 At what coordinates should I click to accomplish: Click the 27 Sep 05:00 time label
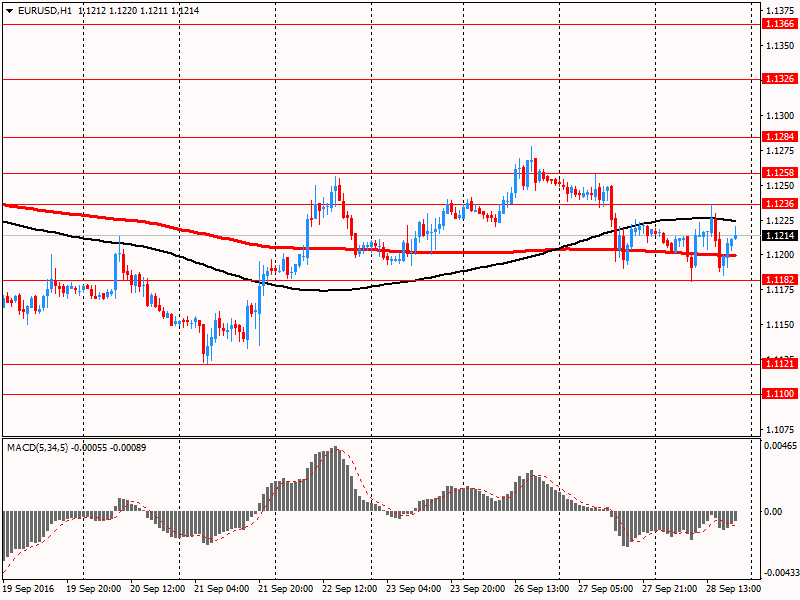pos(606,589)
